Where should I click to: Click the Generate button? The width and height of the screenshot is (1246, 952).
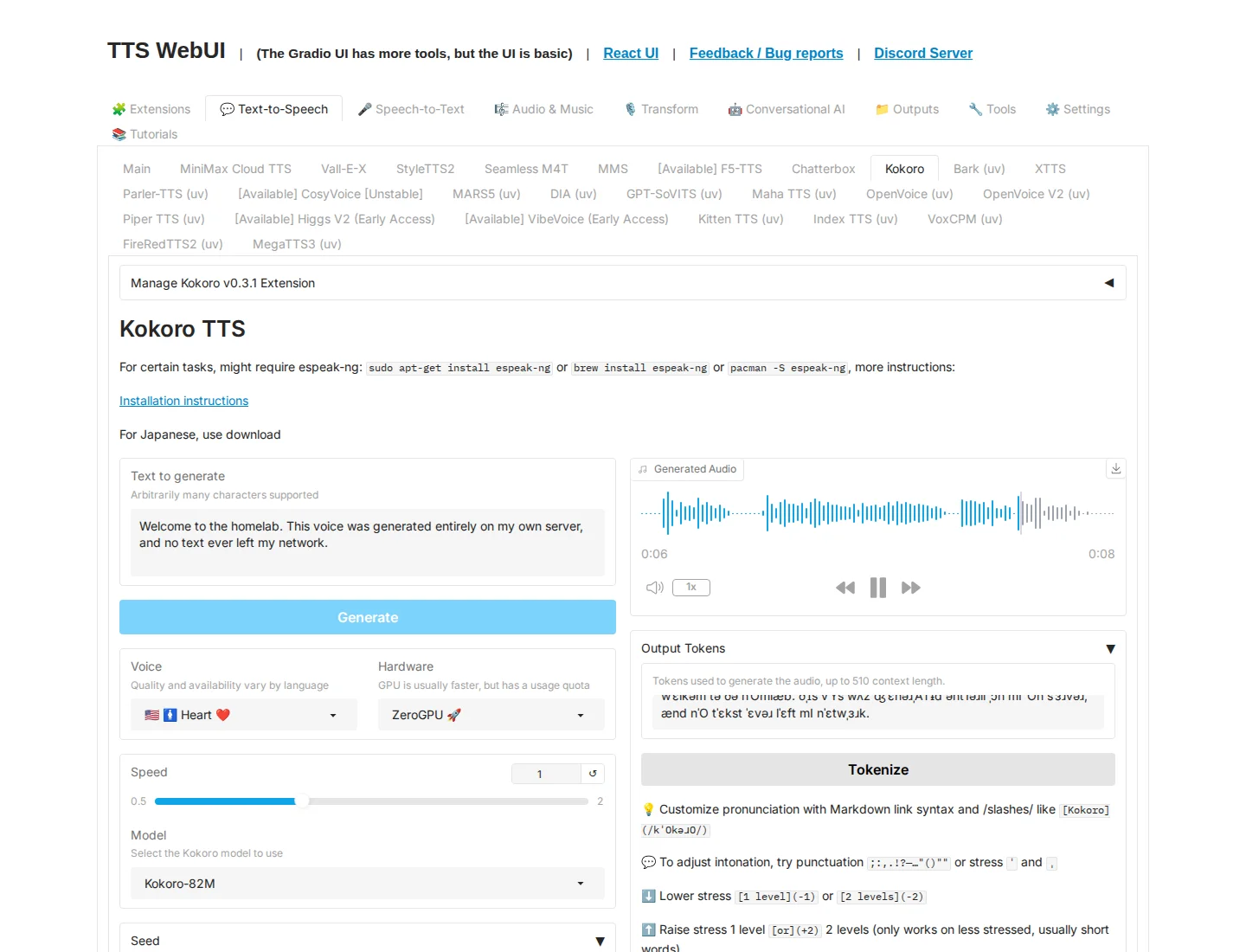(368, 617)
